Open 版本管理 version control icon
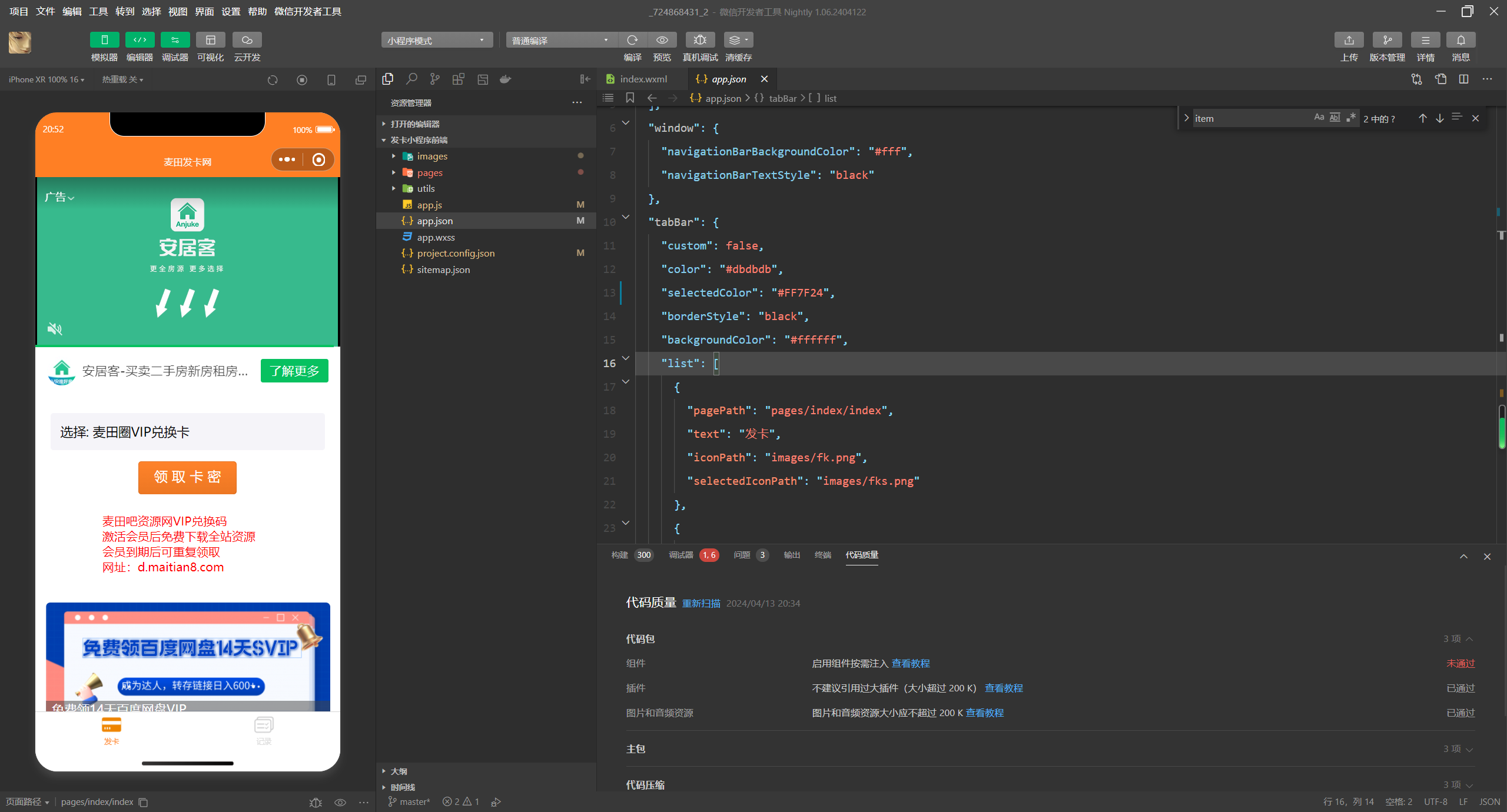The height and width of the screenshot is (812, 1507). (1387, 40)
